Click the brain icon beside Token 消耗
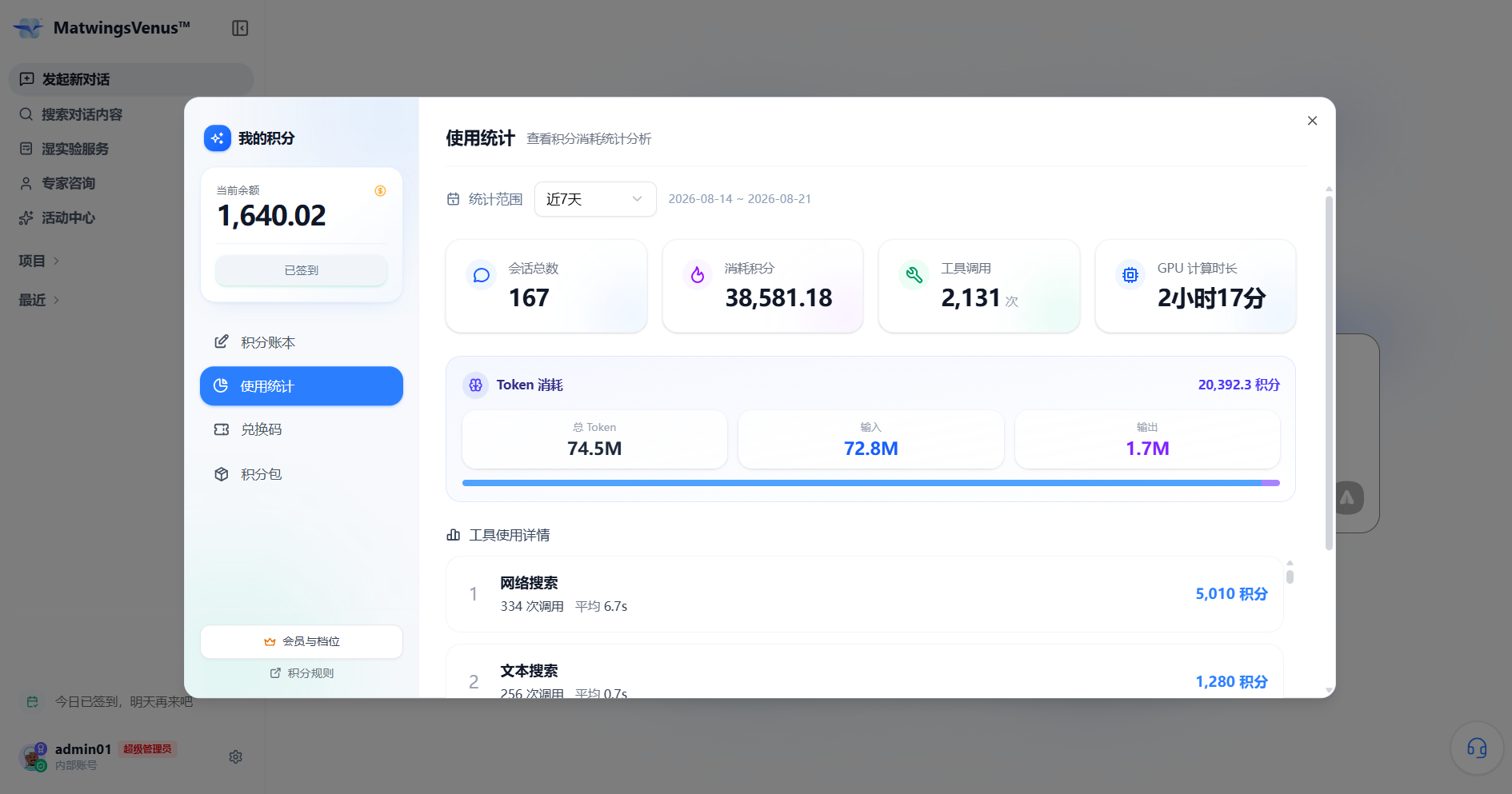The width and height of the screenshot is (1512, 794). coord(476,385)
